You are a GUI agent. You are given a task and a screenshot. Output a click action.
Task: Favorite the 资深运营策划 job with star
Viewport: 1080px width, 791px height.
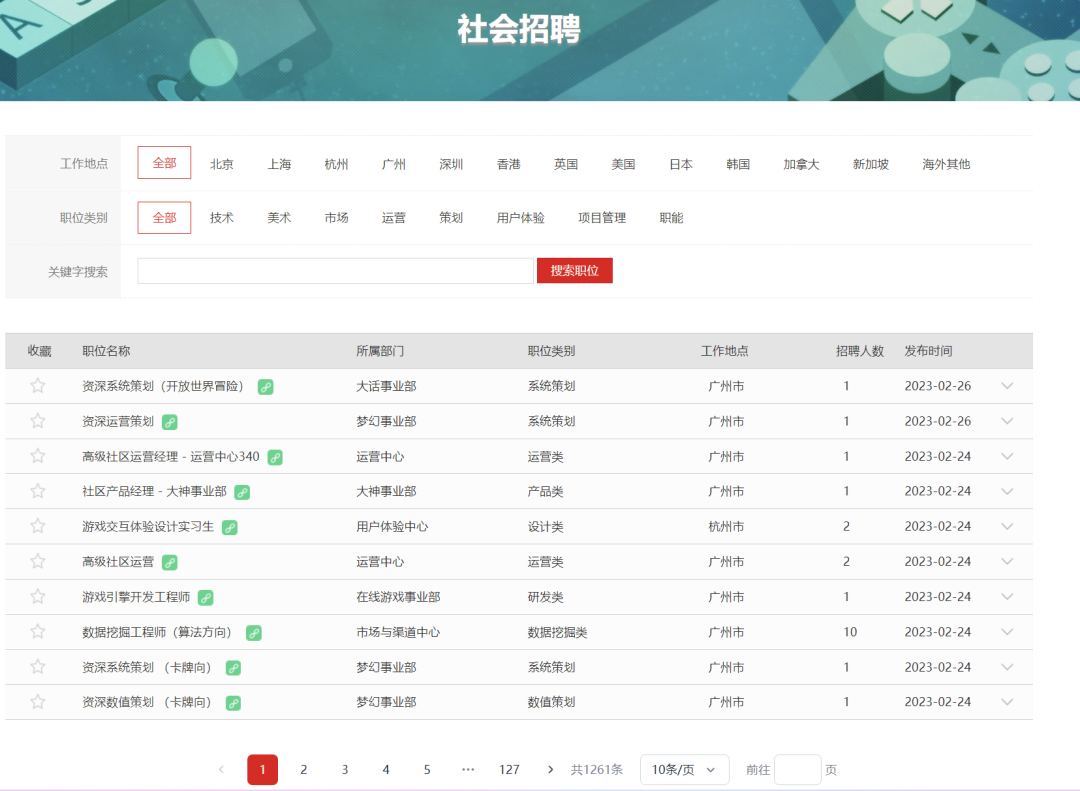click(38, 421)
